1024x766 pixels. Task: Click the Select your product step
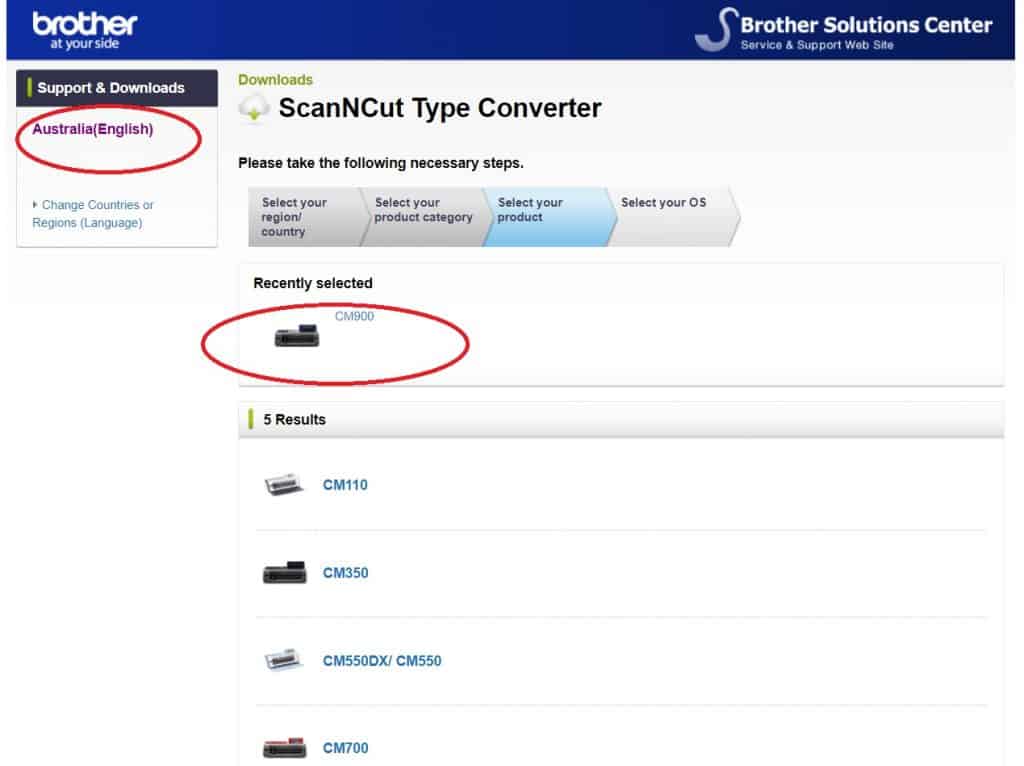[x=548, y=217]
